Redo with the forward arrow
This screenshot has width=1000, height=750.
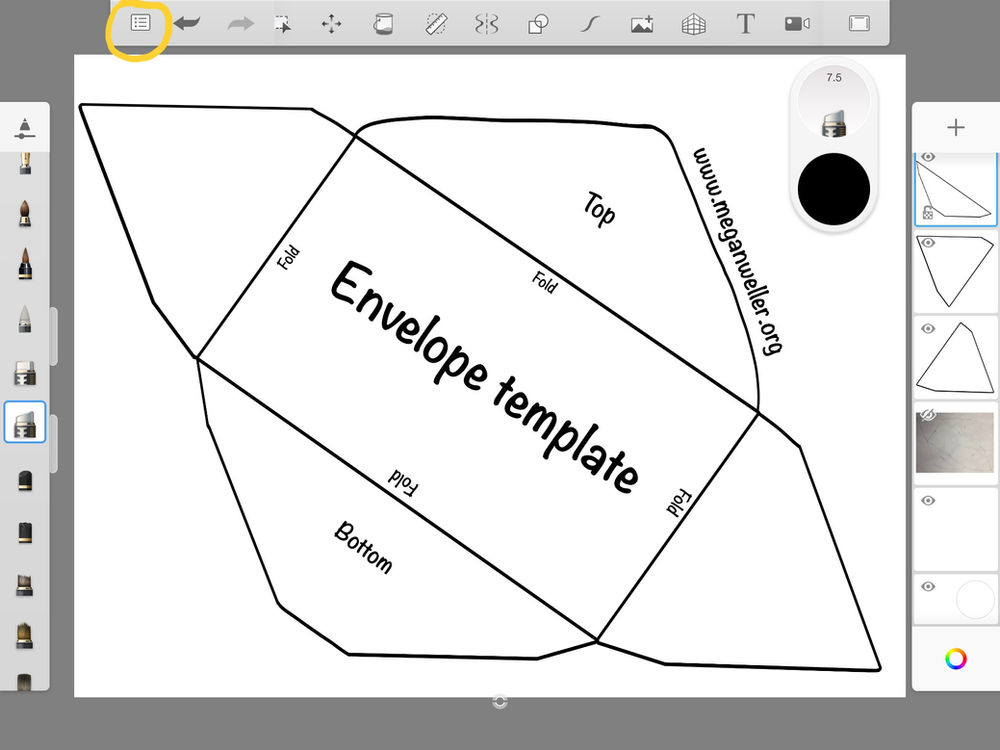tap(240, 24)
